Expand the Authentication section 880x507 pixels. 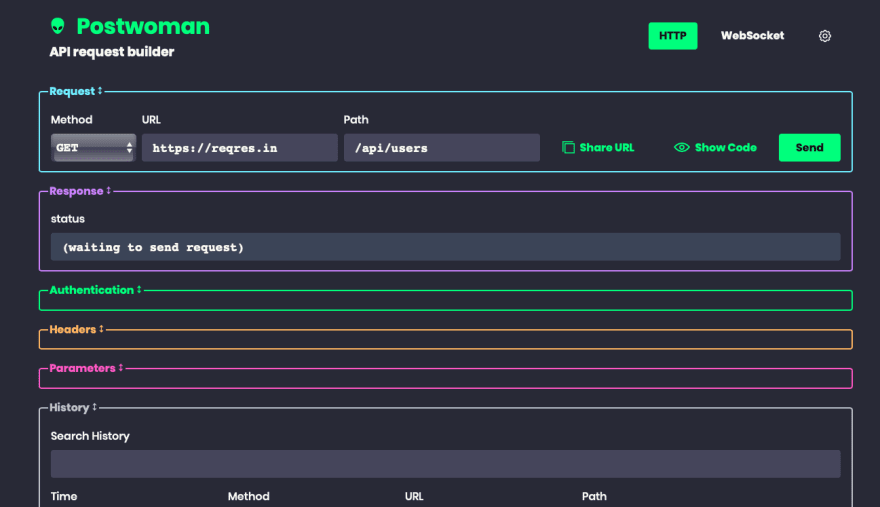[x=95, y=290]
